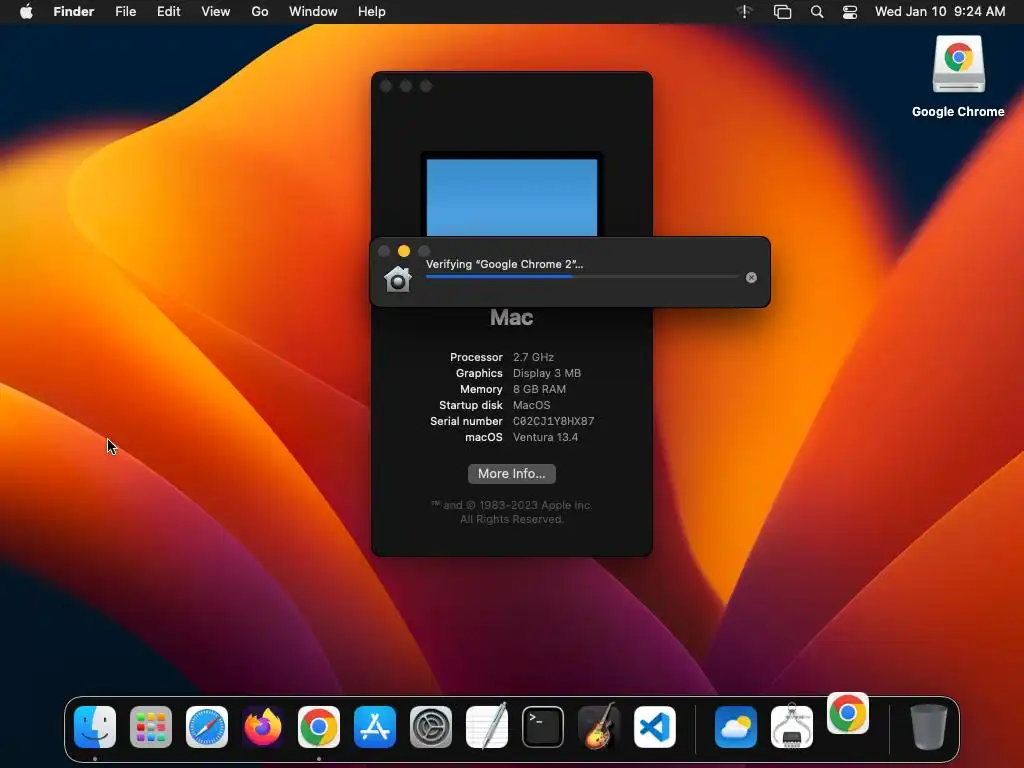Viewport: 1024px width, 768px height.
Task: Open the Go menu
Action: (x=260, y=12)
